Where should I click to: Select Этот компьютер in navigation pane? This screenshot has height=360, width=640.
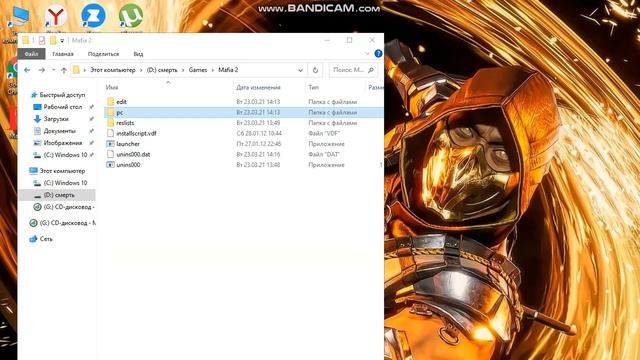[x=62, y=171]
